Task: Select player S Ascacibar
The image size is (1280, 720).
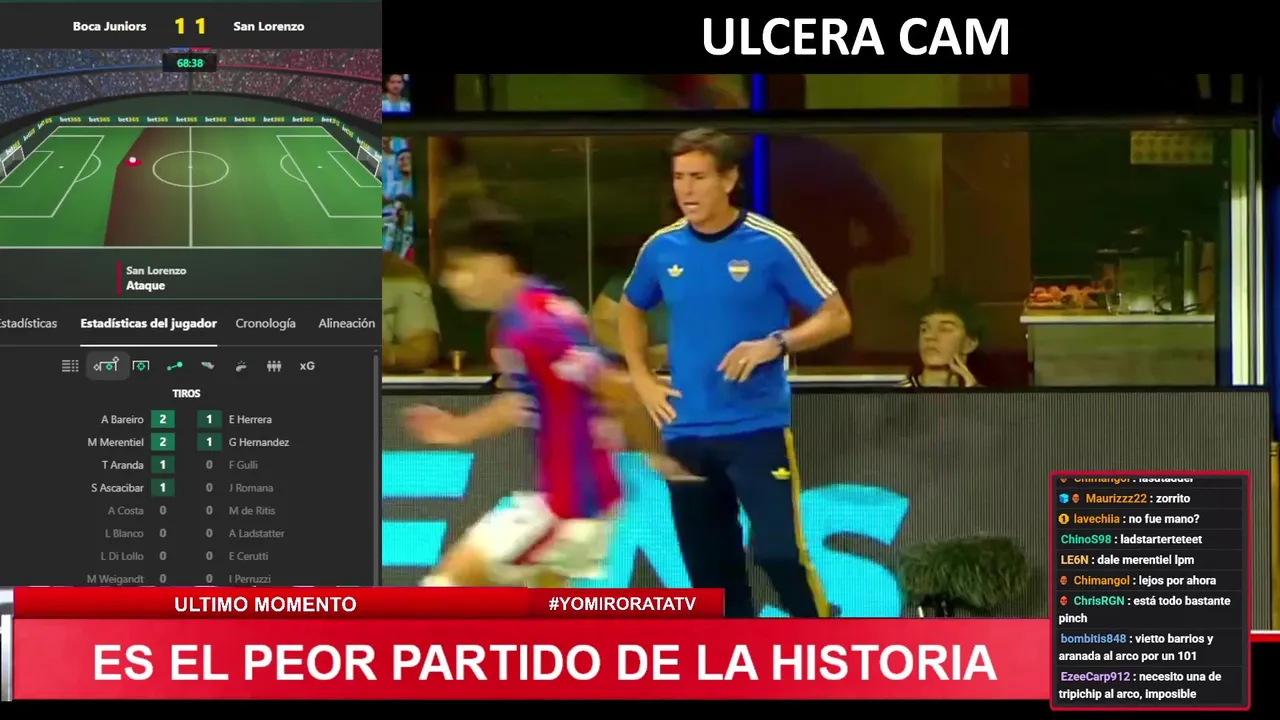Action: point(118,488)
